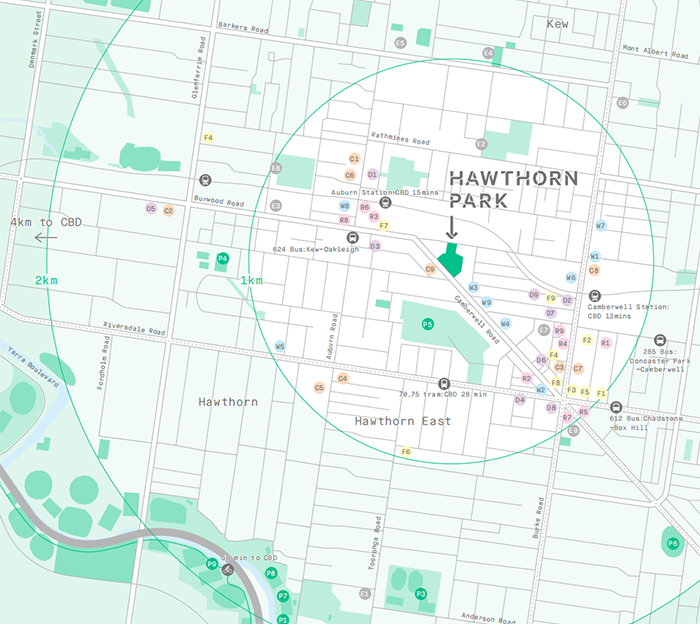The height and width of the screenshot is (624, 700).
Task: Click the 285 Bus Doncaster Park stop icon
Action: click(x=660, y=340)
